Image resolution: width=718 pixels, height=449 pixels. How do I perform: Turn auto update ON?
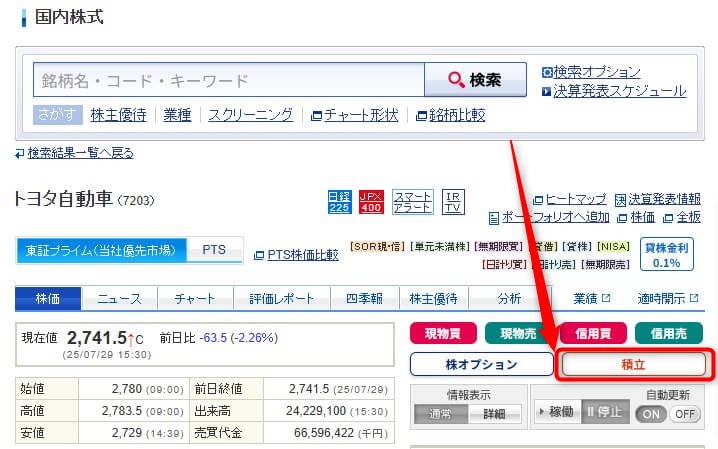[x=651, y=414]
